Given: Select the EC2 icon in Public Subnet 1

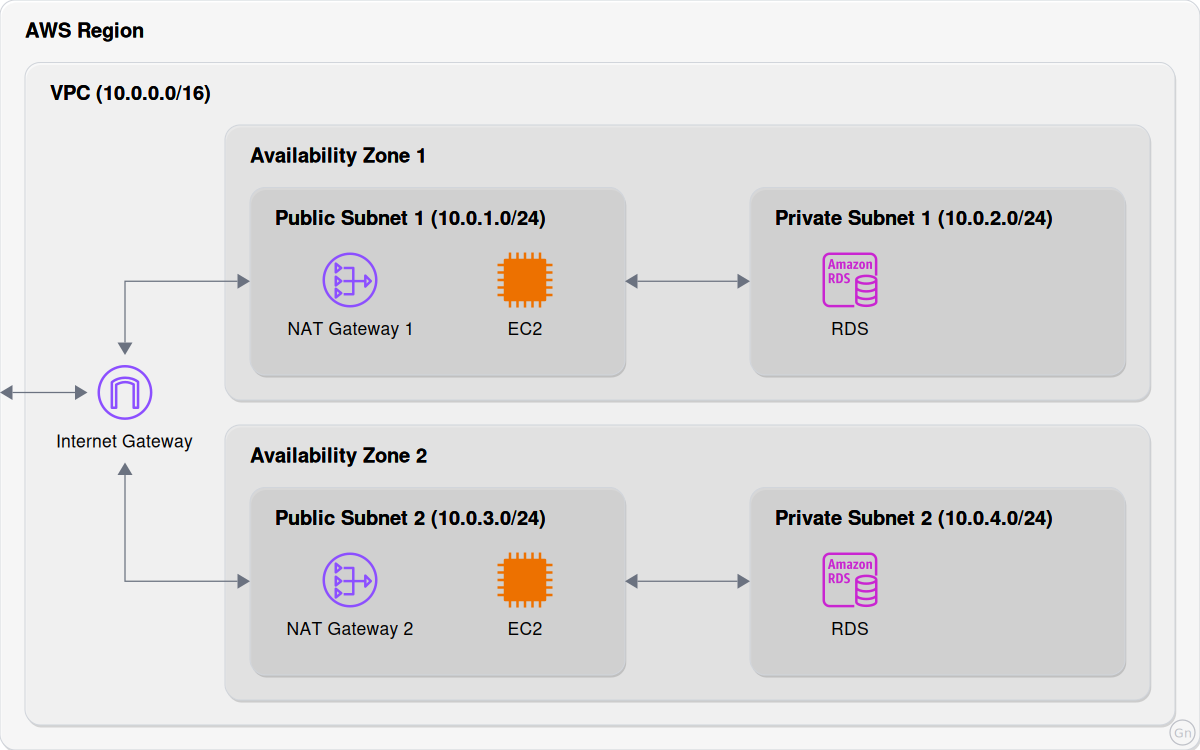Looking at the screenshot, I should coord(525,280).
